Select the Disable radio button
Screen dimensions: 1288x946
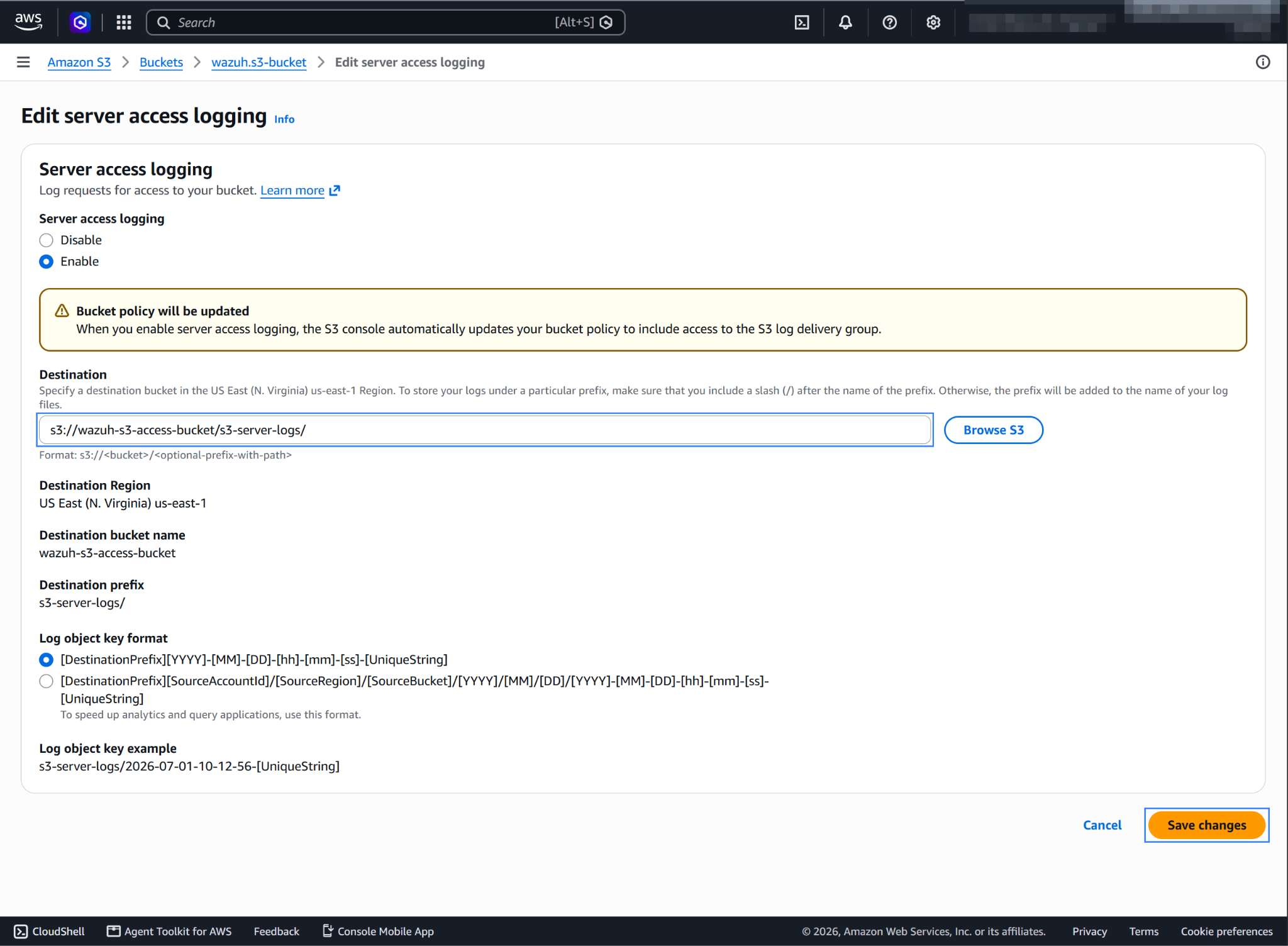click(x=46, y=240)
